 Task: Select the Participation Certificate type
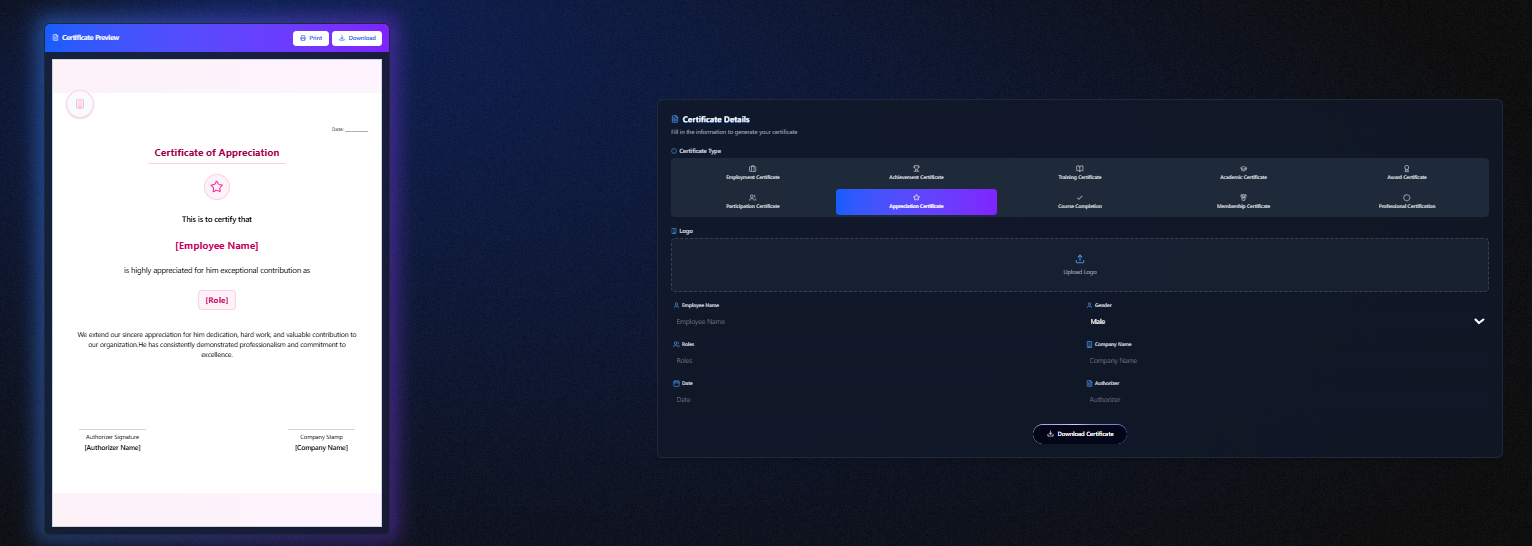click(x=752, y=202)
